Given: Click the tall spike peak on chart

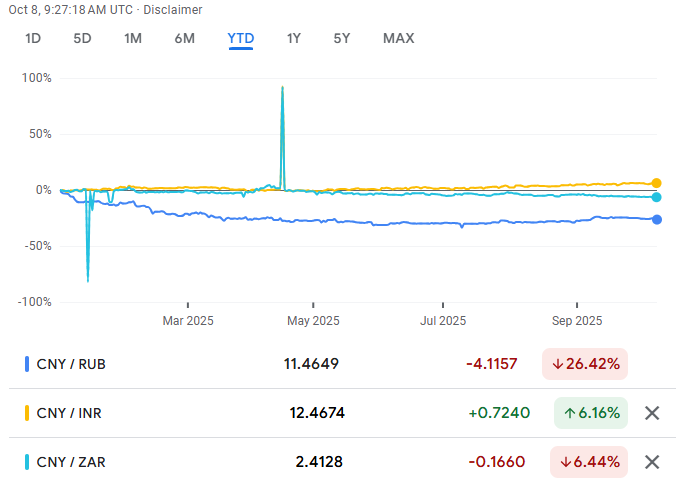Looking at the screenshot, I should pos(283,88).
